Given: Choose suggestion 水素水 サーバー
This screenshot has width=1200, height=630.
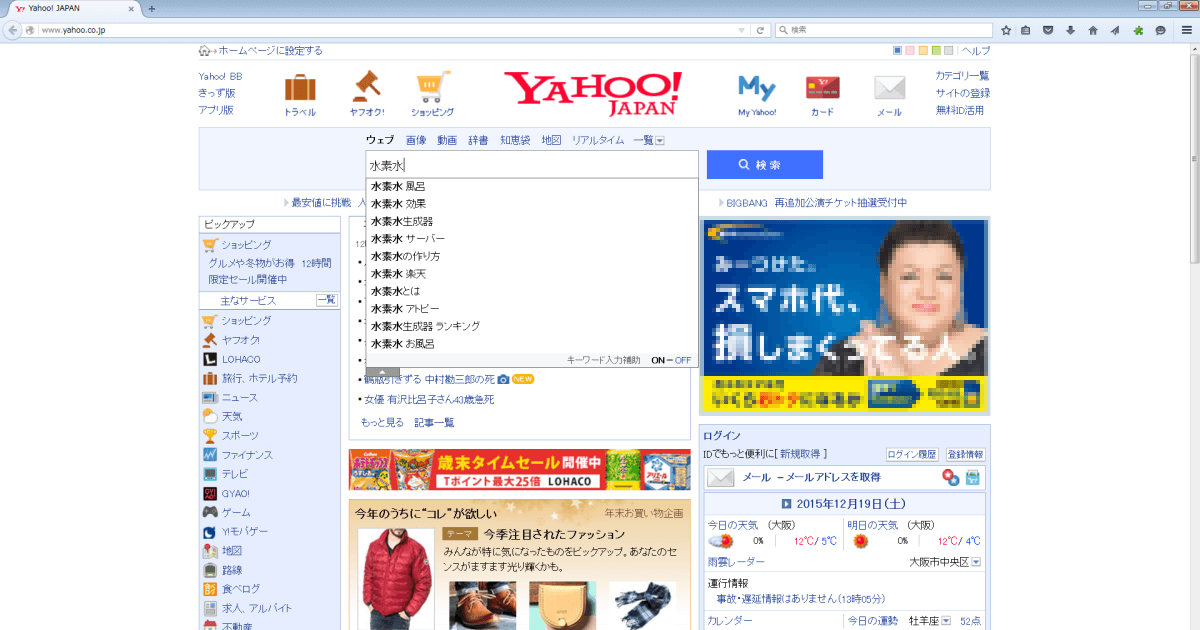Looking at the screenshot, I should point(408,239).
